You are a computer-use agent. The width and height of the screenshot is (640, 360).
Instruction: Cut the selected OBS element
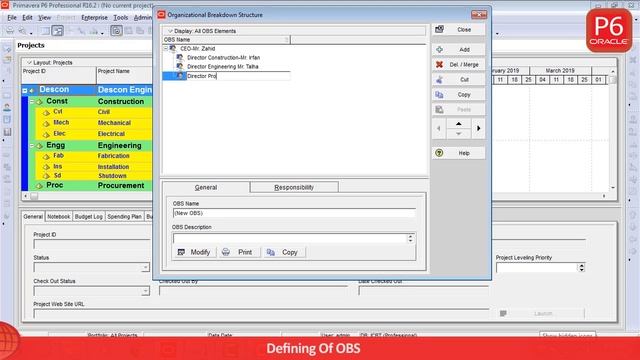pyautogui.click(x=458, y=80)
